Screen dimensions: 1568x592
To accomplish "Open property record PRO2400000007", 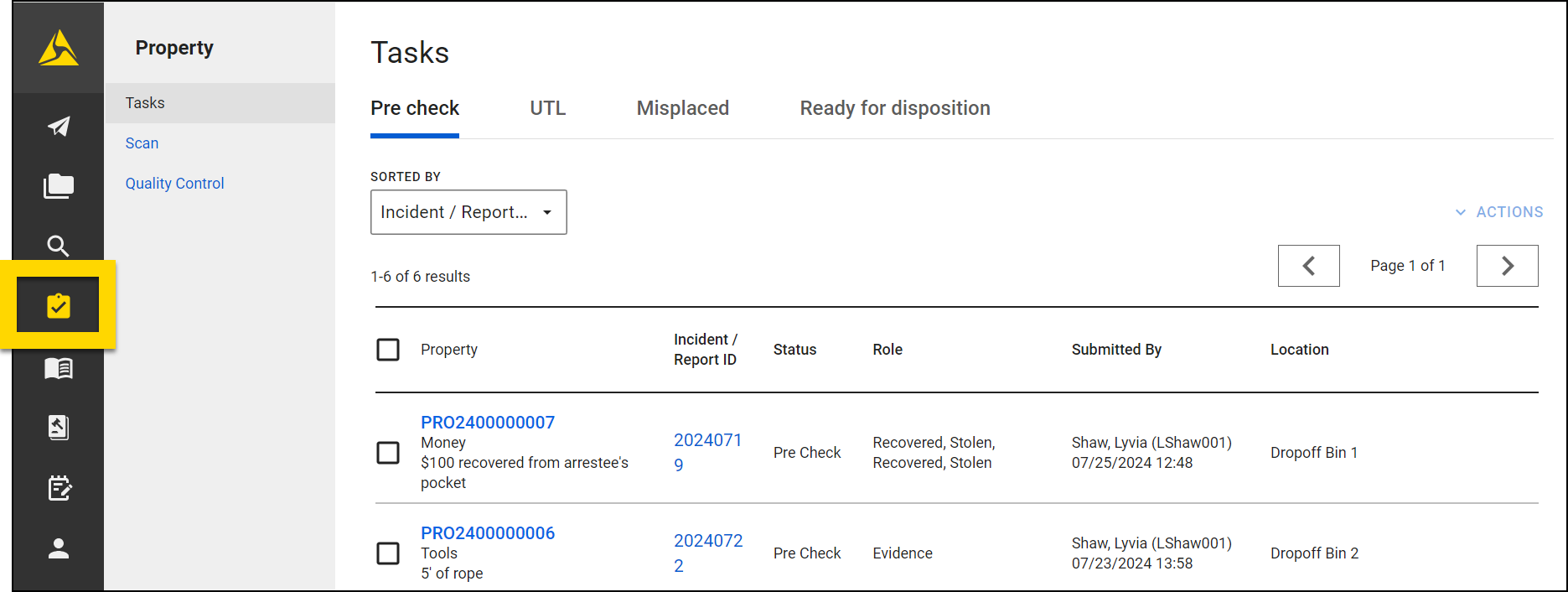I will click(x=488, y=422).
